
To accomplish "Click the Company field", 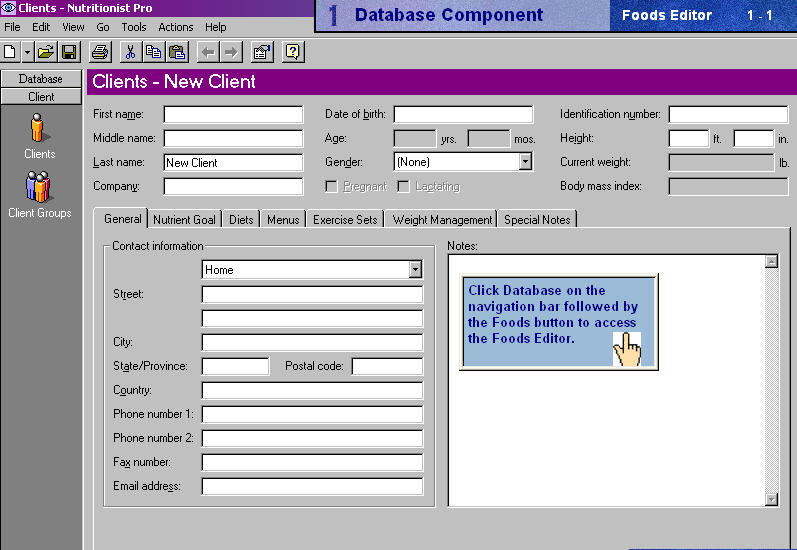I will [233, 186].
